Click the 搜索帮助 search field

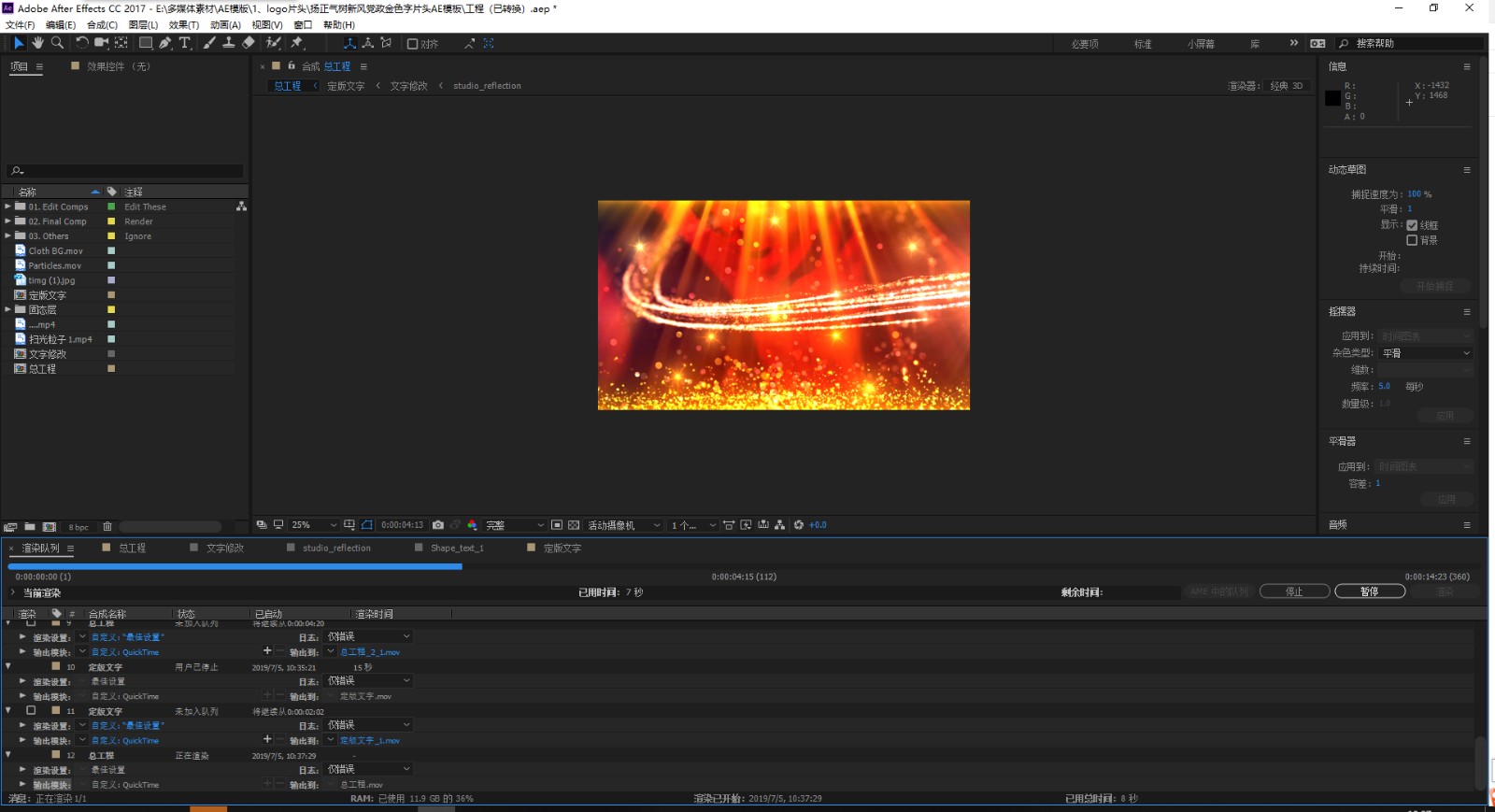pyautogui.click(x=1411, y=44)
